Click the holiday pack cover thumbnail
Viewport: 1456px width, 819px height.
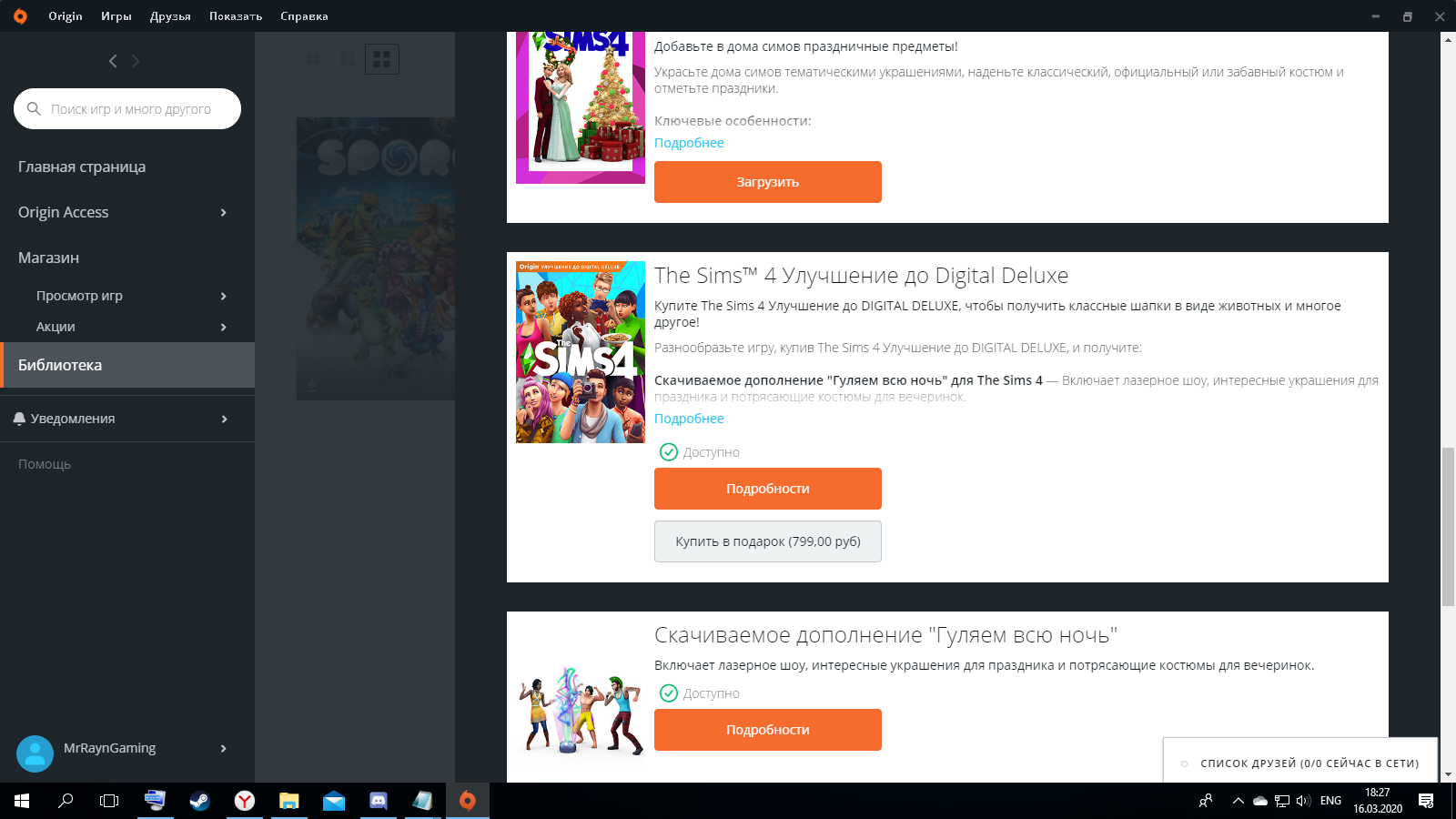click(581, 107)
